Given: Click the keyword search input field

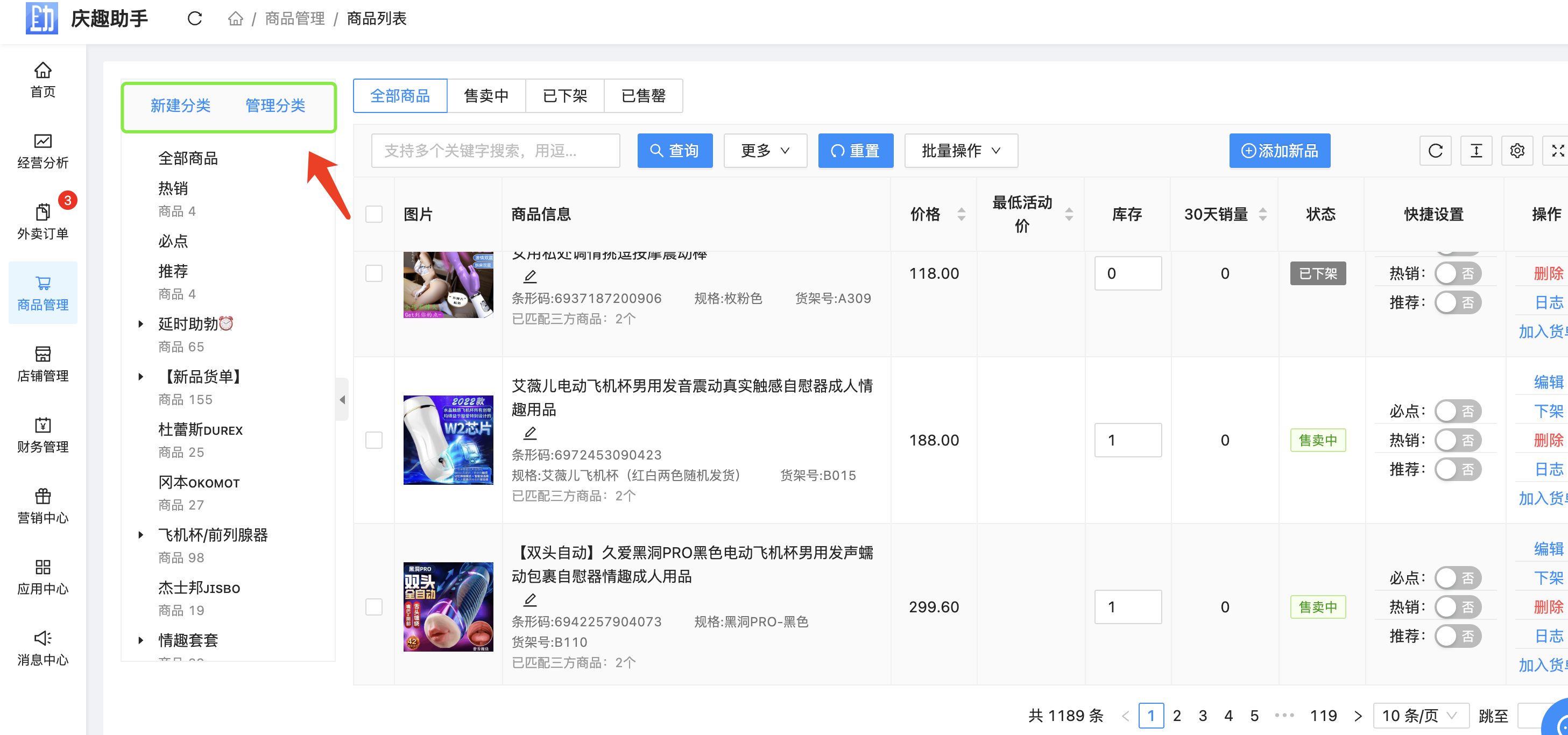Looking at the screenshot, I should 495,151.
